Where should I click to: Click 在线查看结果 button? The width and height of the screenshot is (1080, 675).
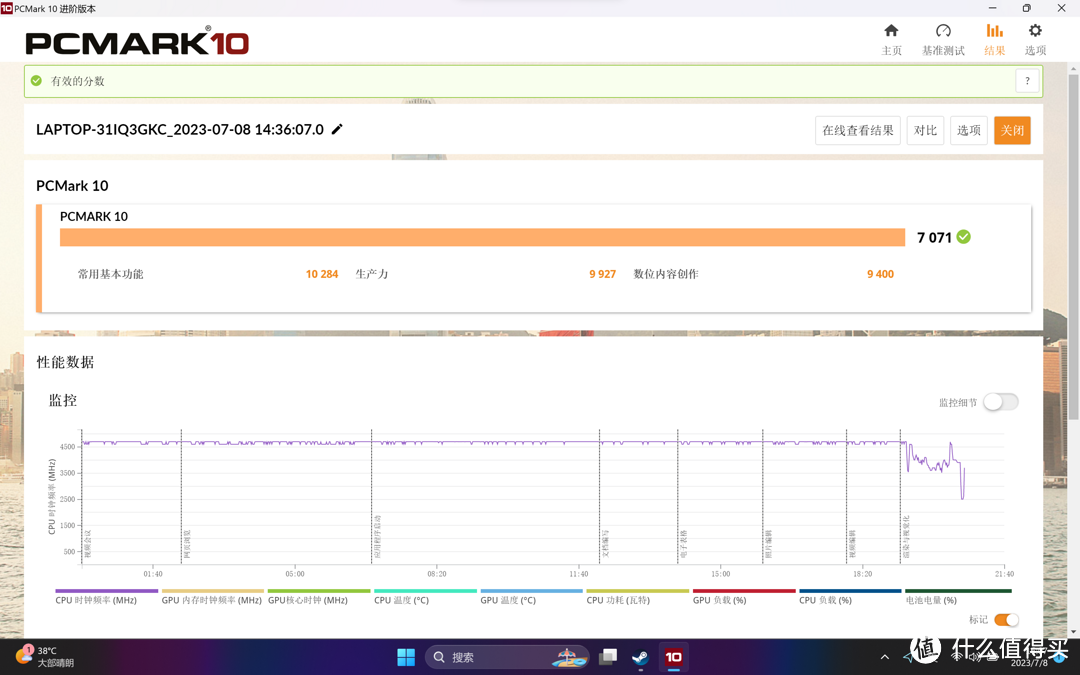[x=858, y=130]
